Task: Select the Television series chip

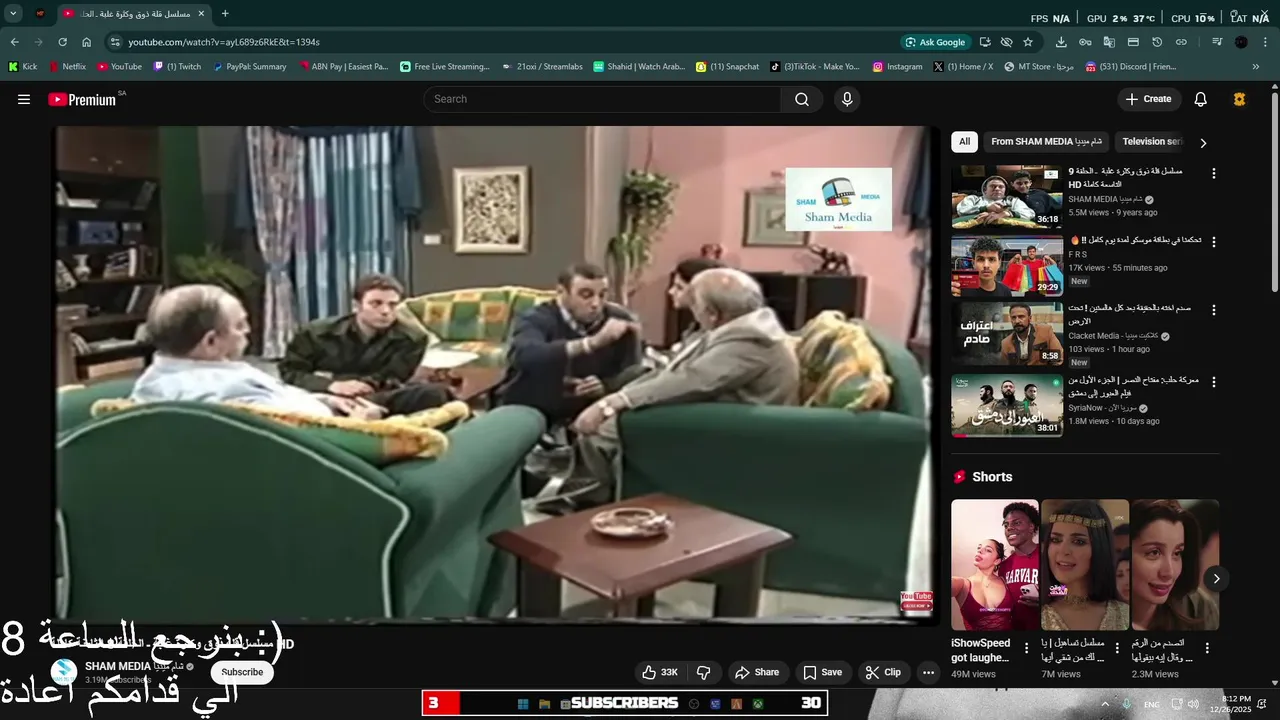Action: pos(1150,142)
